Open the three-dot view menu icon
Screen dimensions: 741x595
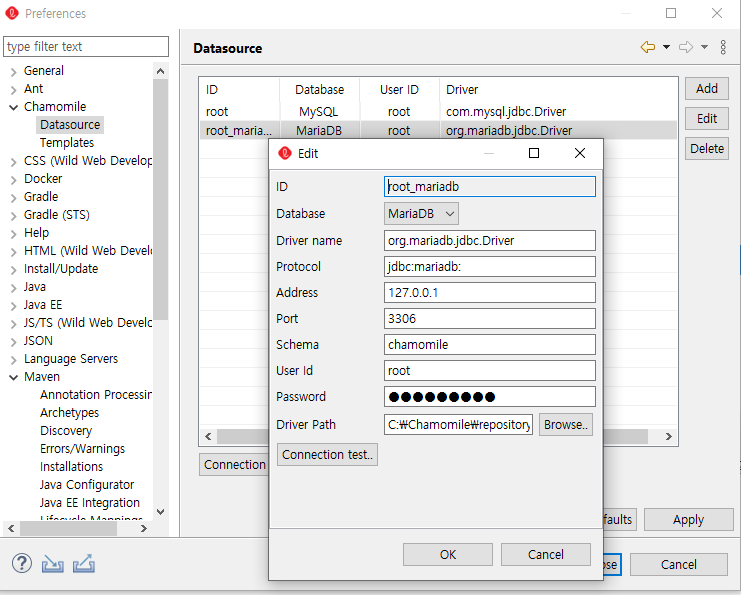tap(723, 47)
